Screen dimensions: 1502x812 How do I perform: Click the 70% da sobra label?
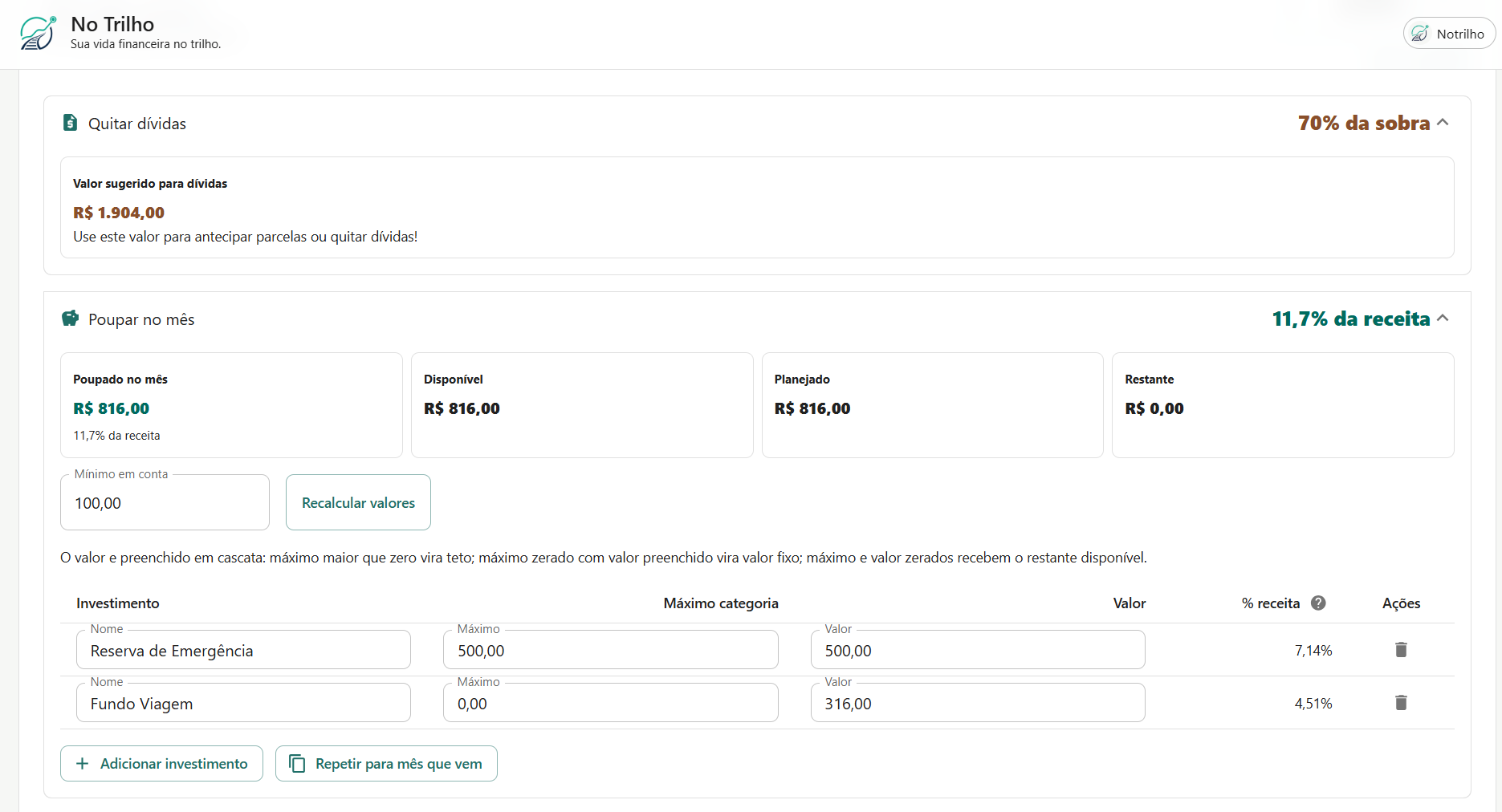pos(1364,123)
